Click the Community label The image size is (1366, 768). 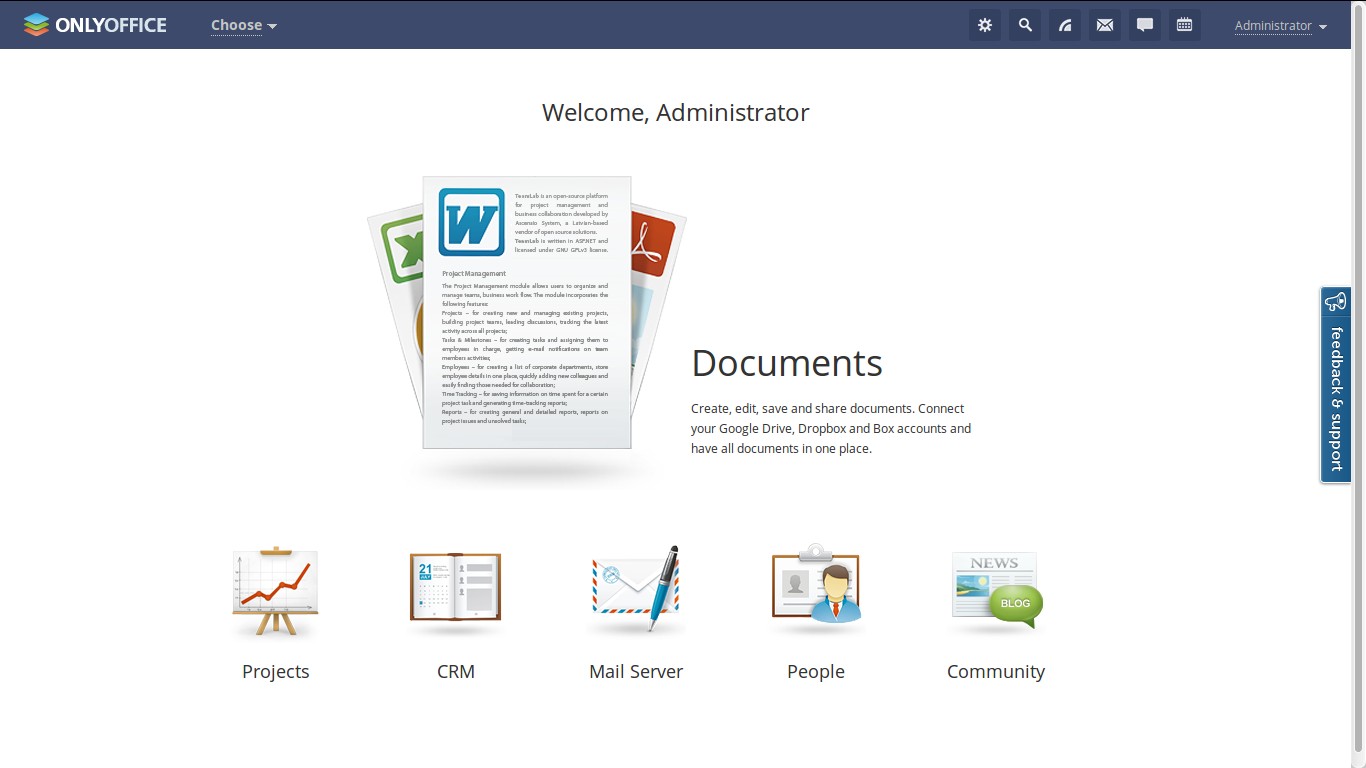coord(996,672)
